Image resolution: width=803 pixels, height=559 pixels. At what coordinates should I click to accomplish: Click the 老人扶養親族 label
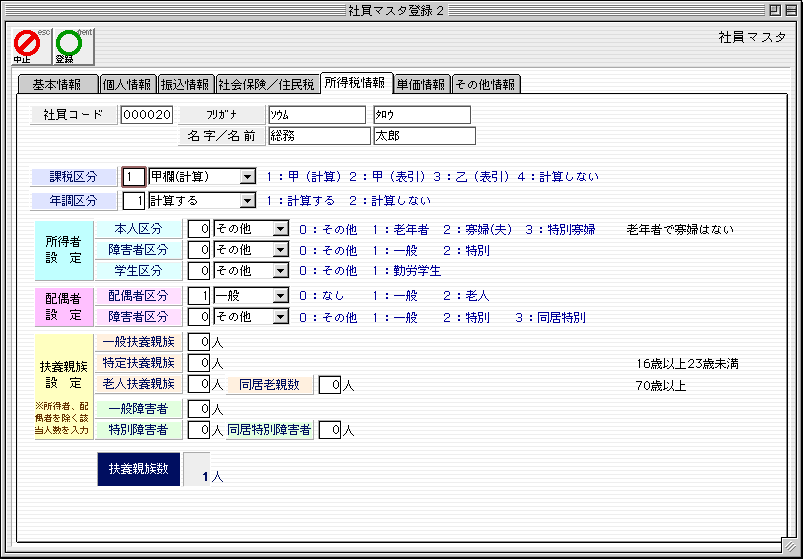(x=138, y=383)
